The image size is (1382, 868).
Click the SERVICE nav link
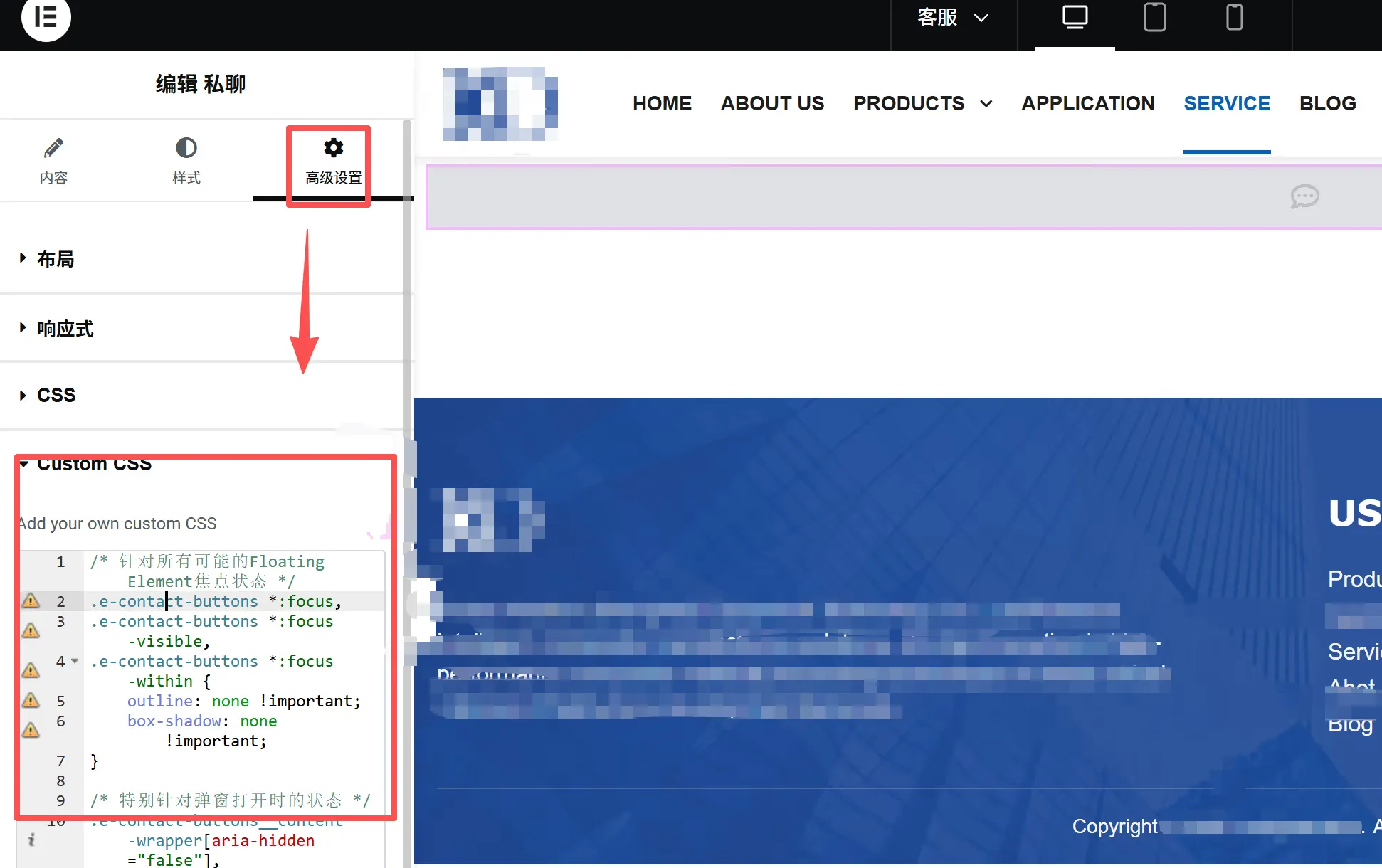coord(1226,104)
